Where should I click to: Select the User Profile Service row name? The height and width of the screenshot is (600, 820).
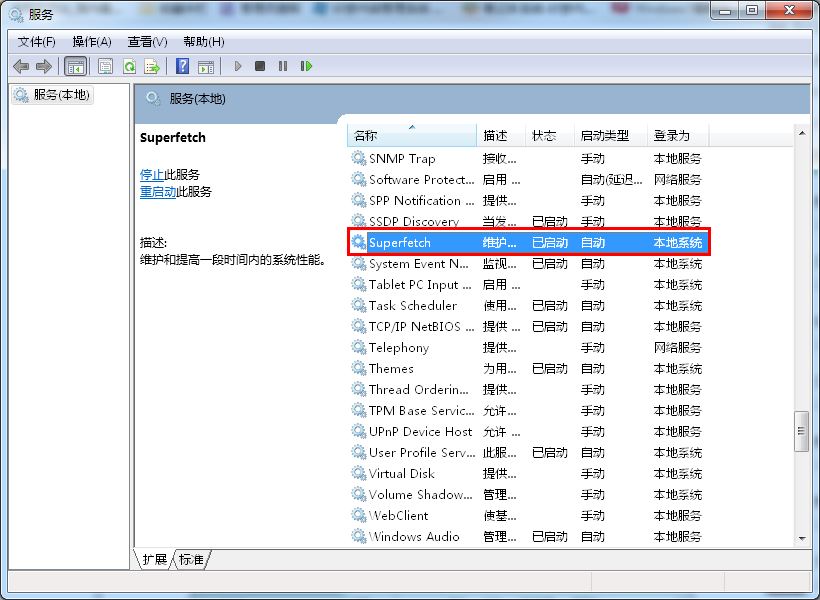point(422,452)
